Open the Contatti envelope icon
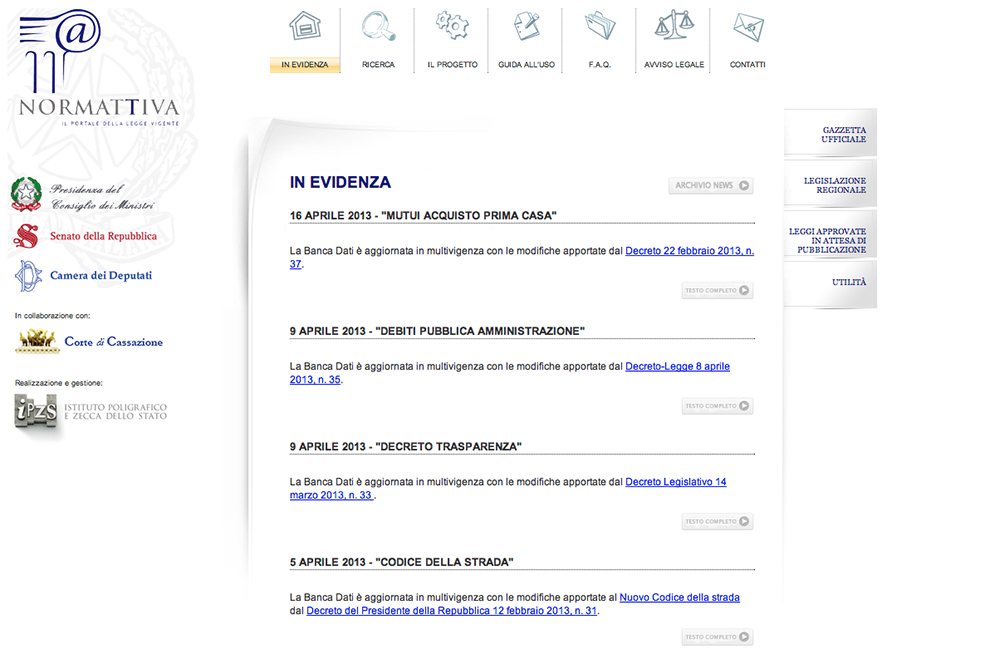The width and height of the screenshot is (1000, 669). pyautogui.click(x=748, y=27)
